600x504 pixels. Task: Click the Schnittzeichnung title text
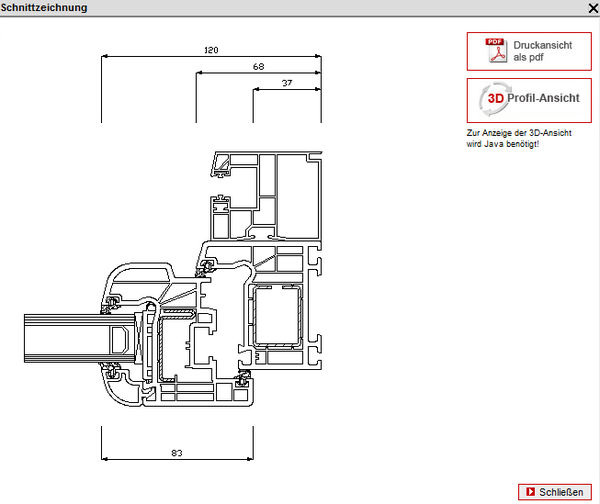[x=44, y=8]
